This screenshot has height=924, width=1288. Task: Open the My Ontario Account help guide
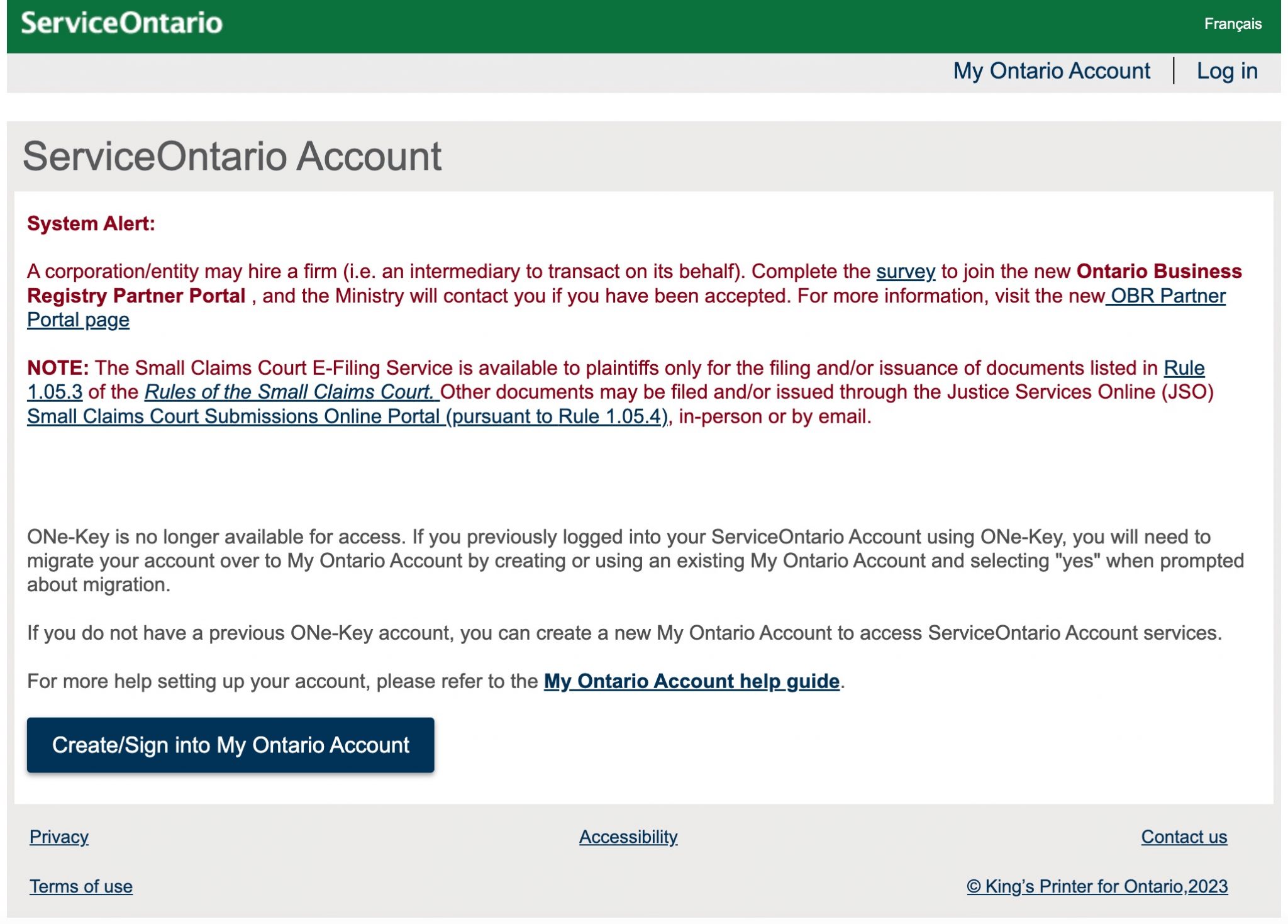tap(691, 681)
